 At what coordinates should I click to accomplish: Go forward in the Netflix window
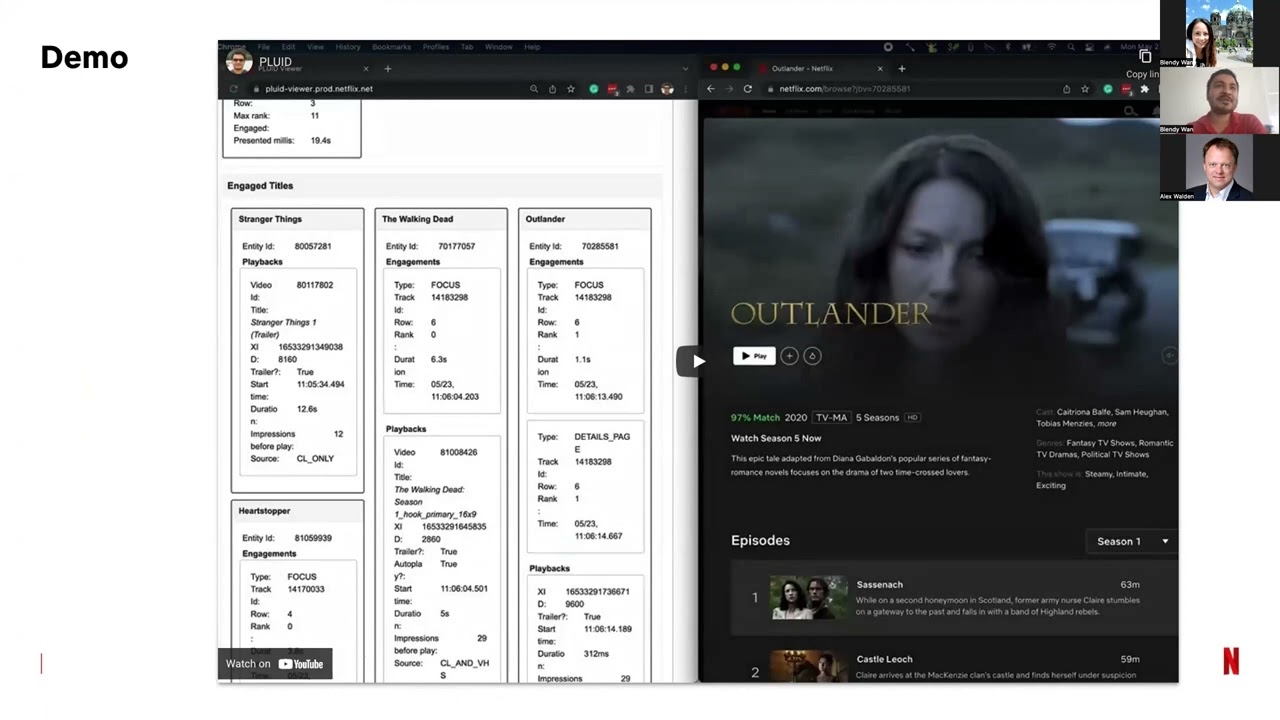pyautogui.click(x=729, y=89)
